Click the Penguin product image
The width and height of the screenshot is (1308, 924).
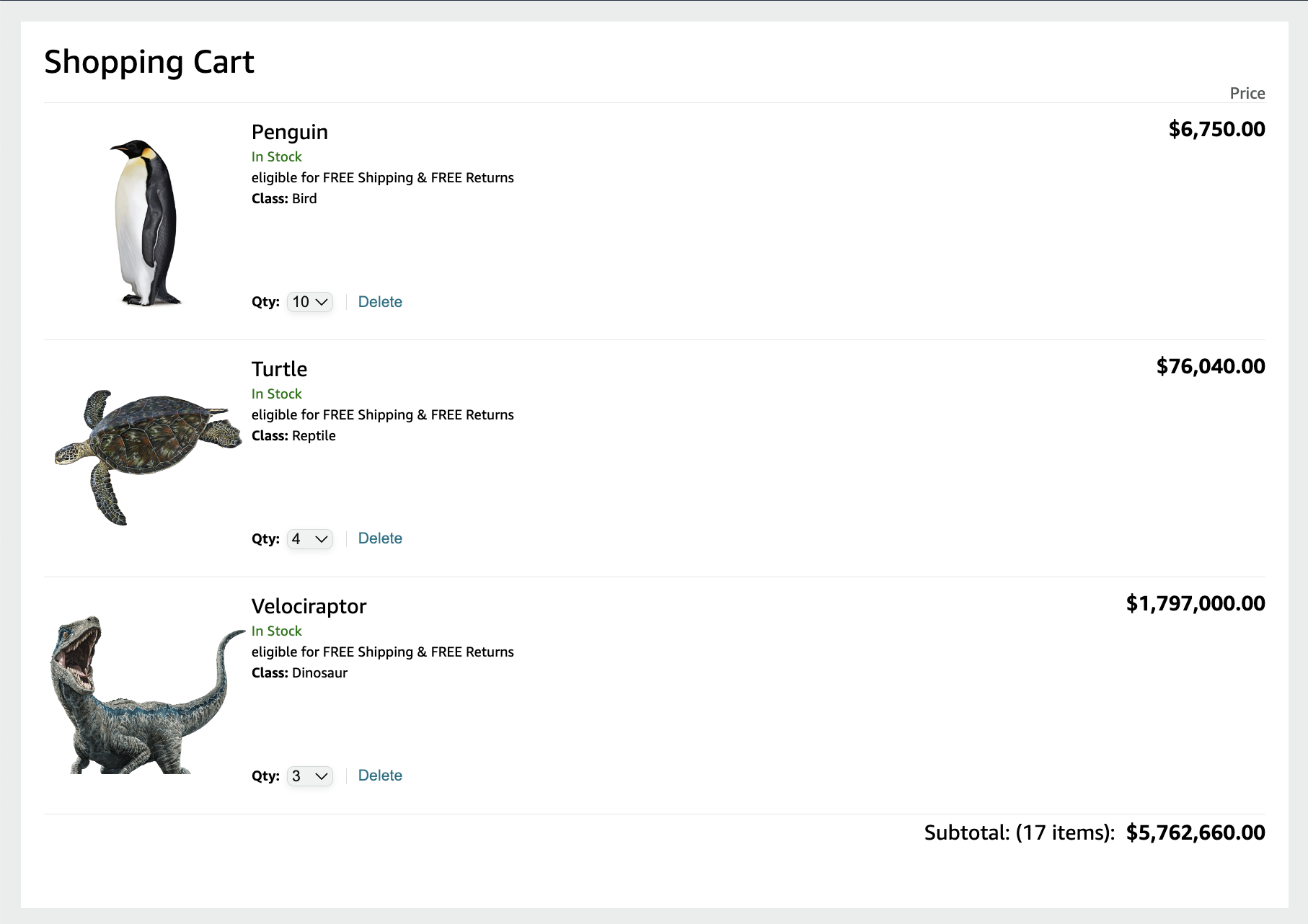click(147, 222)
